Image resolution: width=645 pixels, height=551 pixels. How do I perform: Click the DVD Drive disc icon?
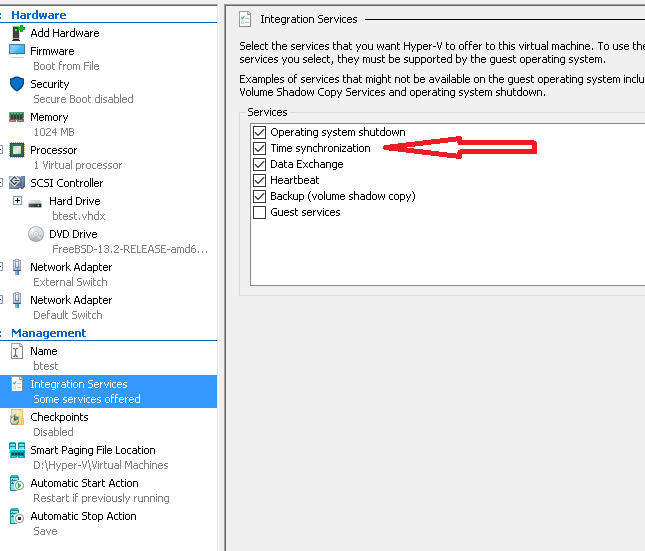point(35,234)
